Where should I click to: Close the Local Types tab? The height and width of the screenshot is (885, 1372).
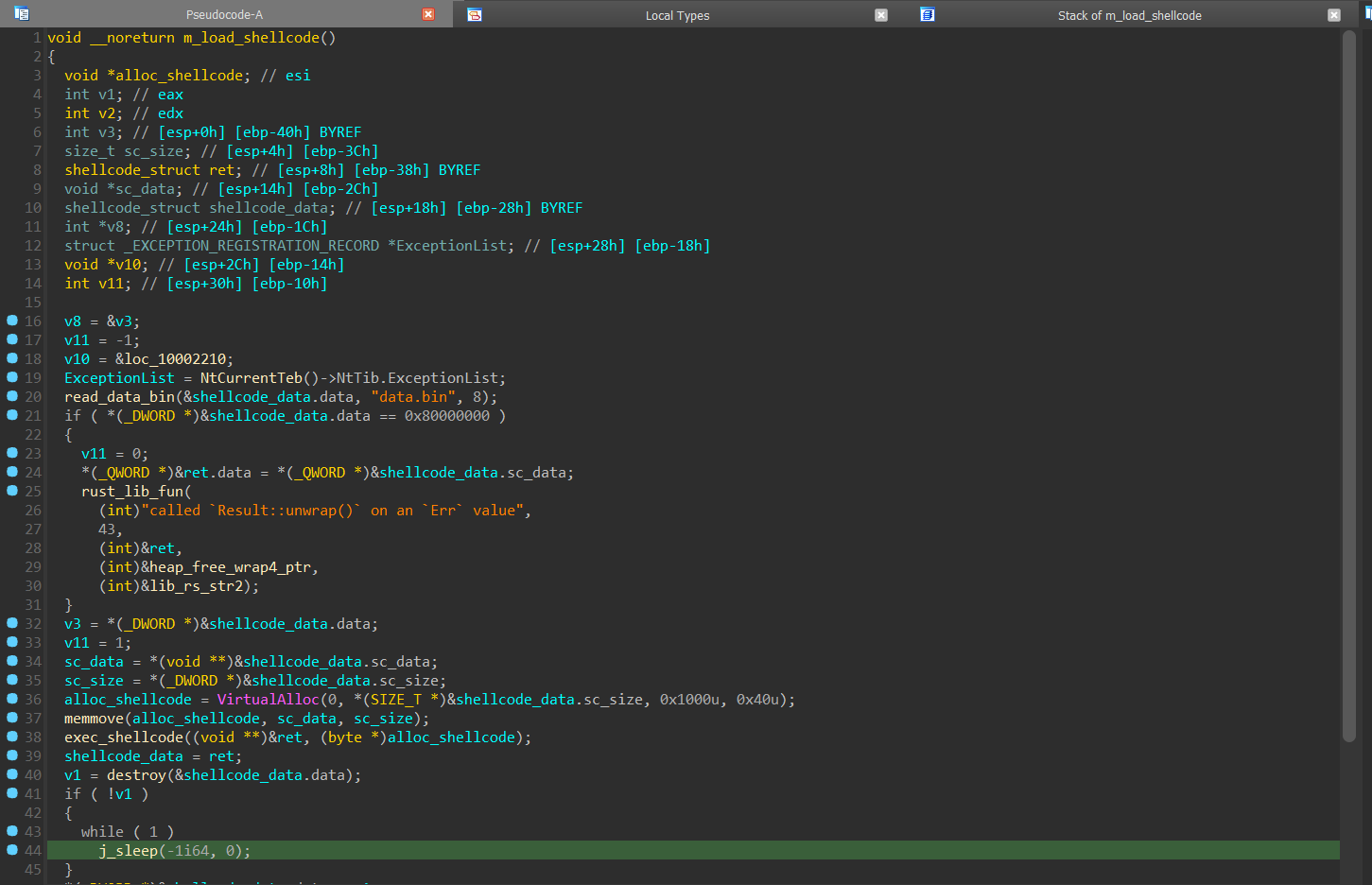click(x=881, y=15)
